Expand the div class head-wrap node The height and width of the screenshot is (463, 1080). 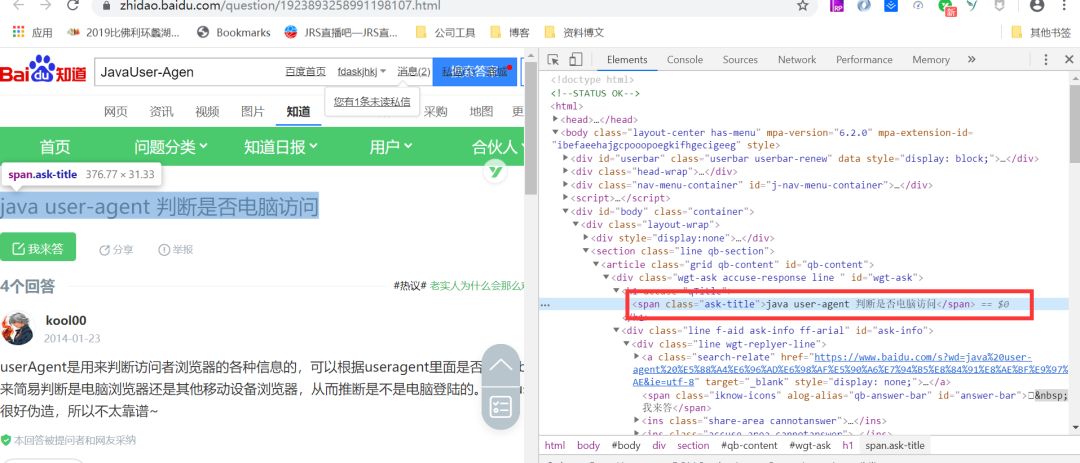coord(565,172)
